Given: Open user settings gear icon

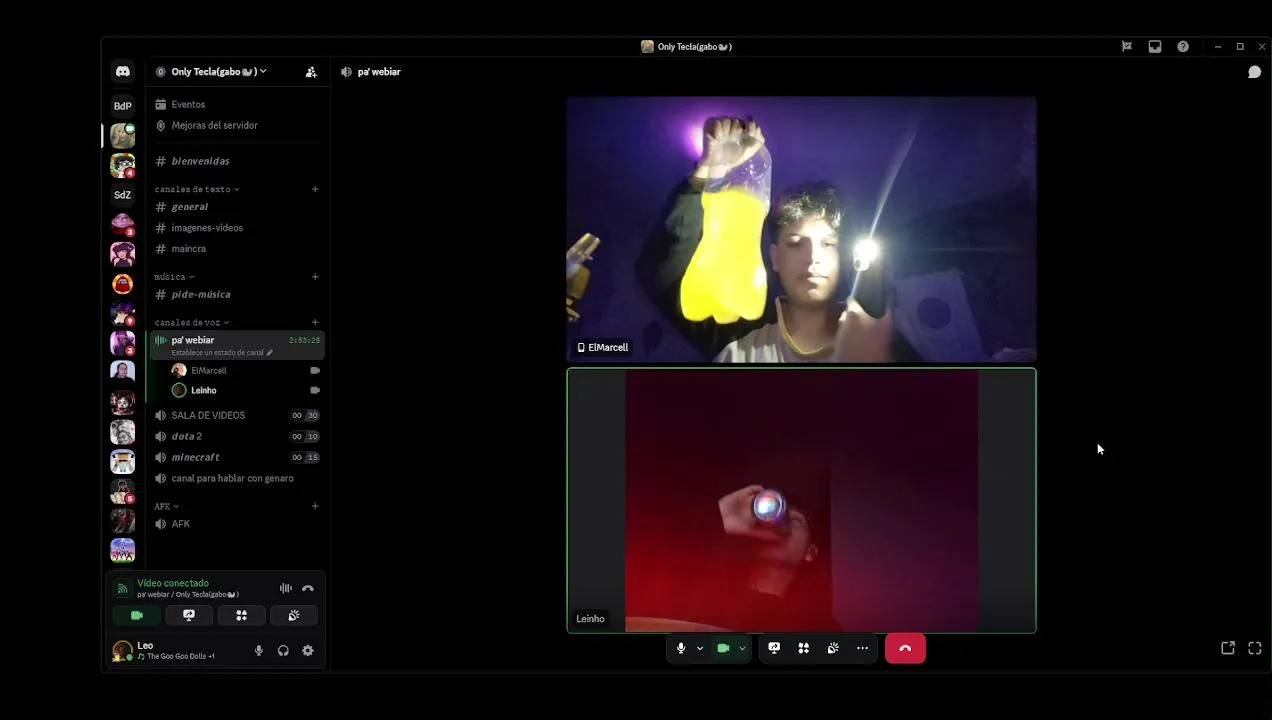Looking at the screenshot, I should pos(308,650).
